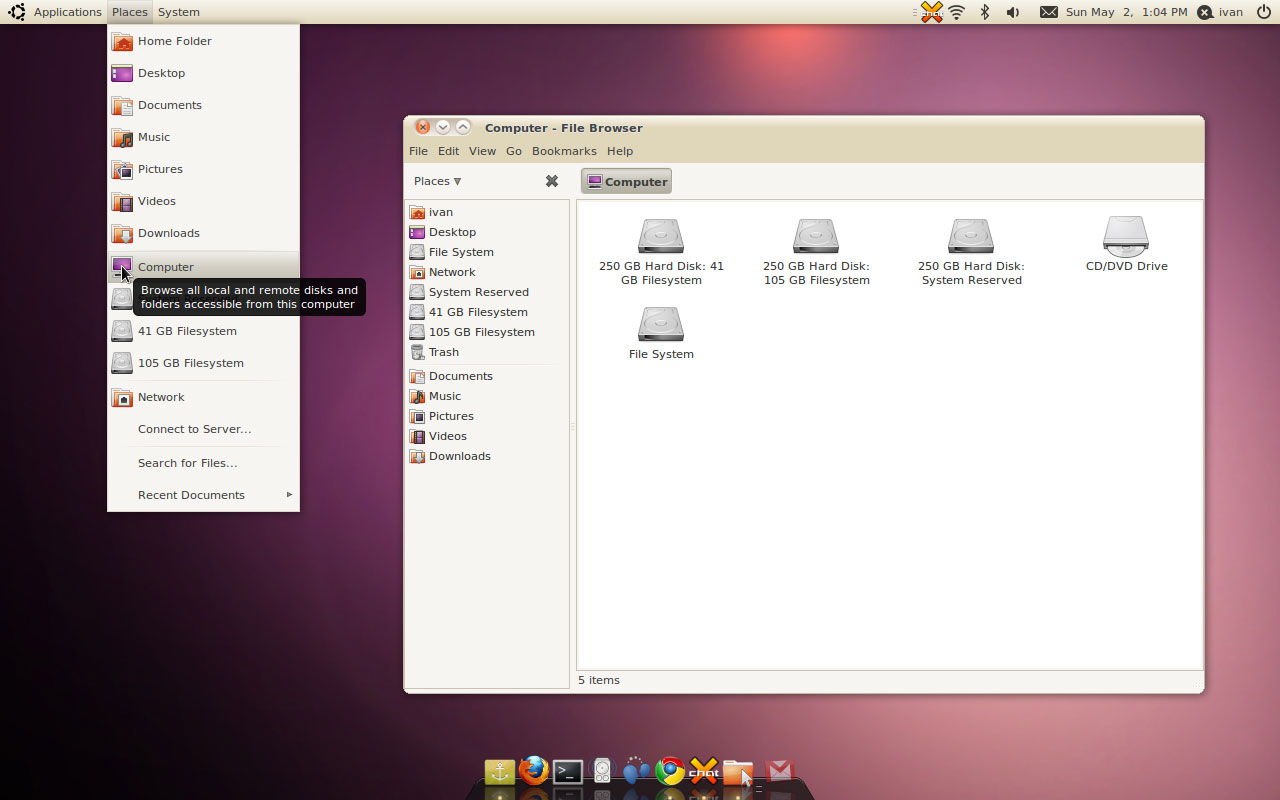Open the File System drive icon
The width and height of the screenshot is (1280, 800).
660,325
